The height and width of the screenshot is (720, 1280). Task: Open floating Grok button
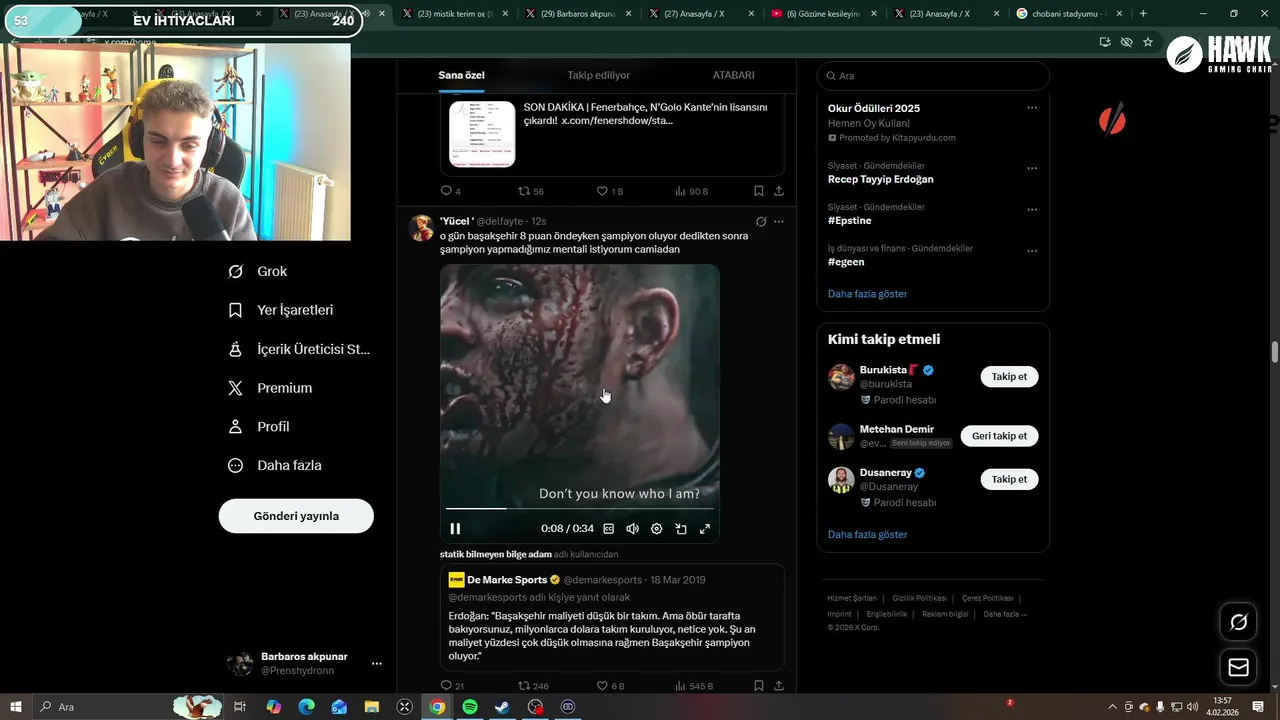pos(1238,622)
